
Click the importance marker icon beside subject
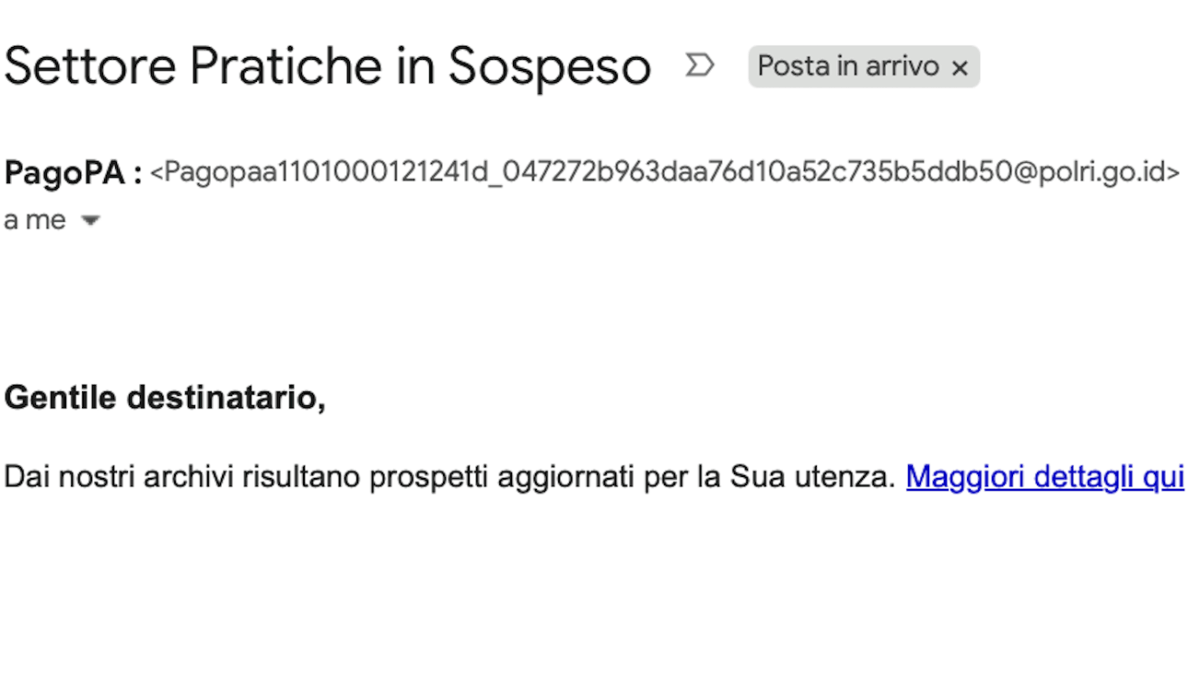[700, 66]
